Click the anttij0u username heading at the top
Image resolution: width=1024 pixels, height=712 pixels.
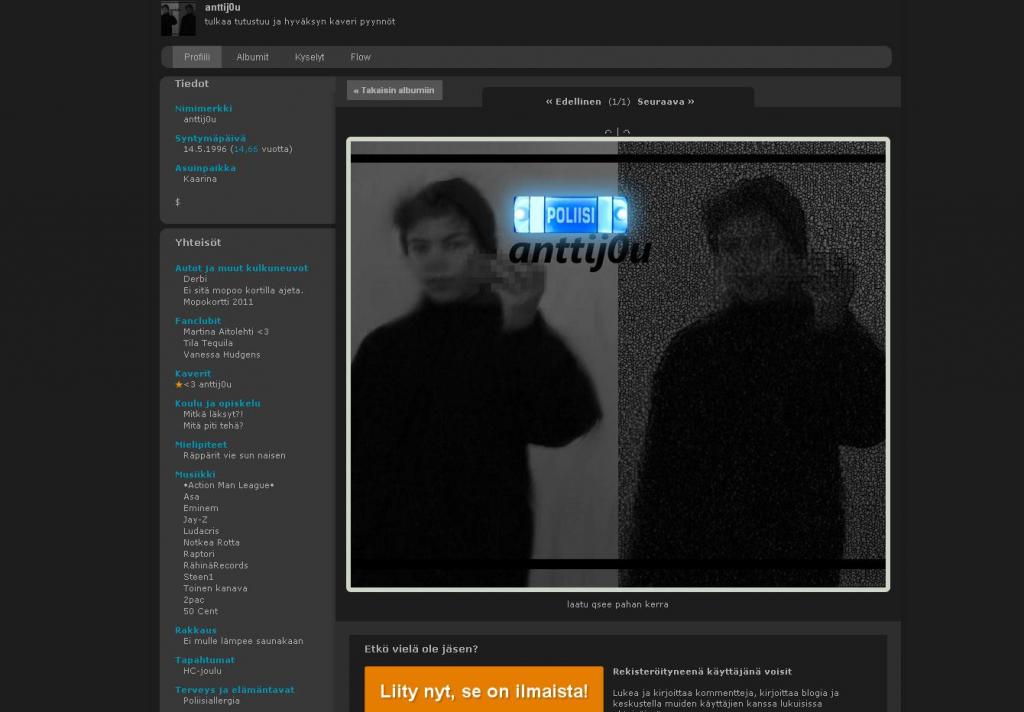223,7
